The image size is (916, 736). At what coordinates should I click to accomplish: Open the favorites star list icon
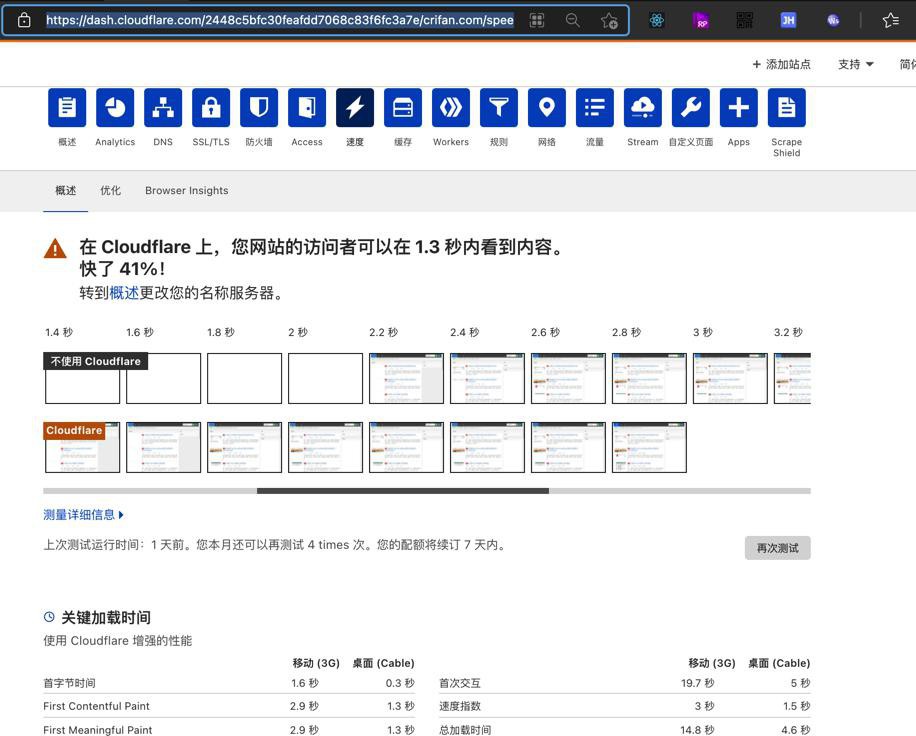890,20
